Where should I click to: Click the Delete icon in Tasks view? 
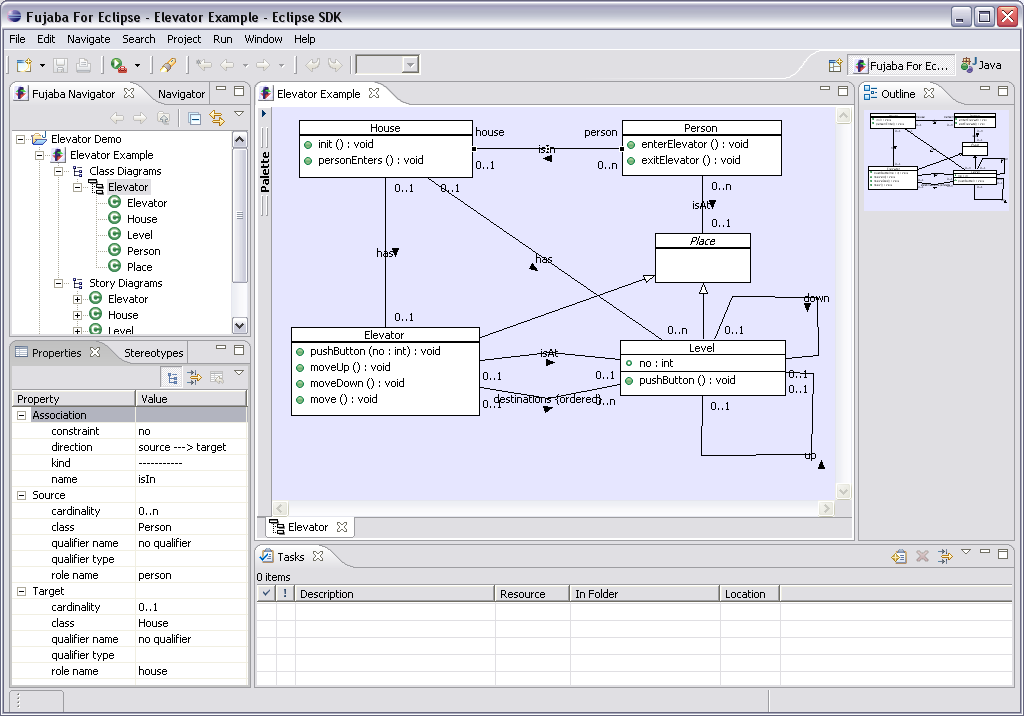922,557
